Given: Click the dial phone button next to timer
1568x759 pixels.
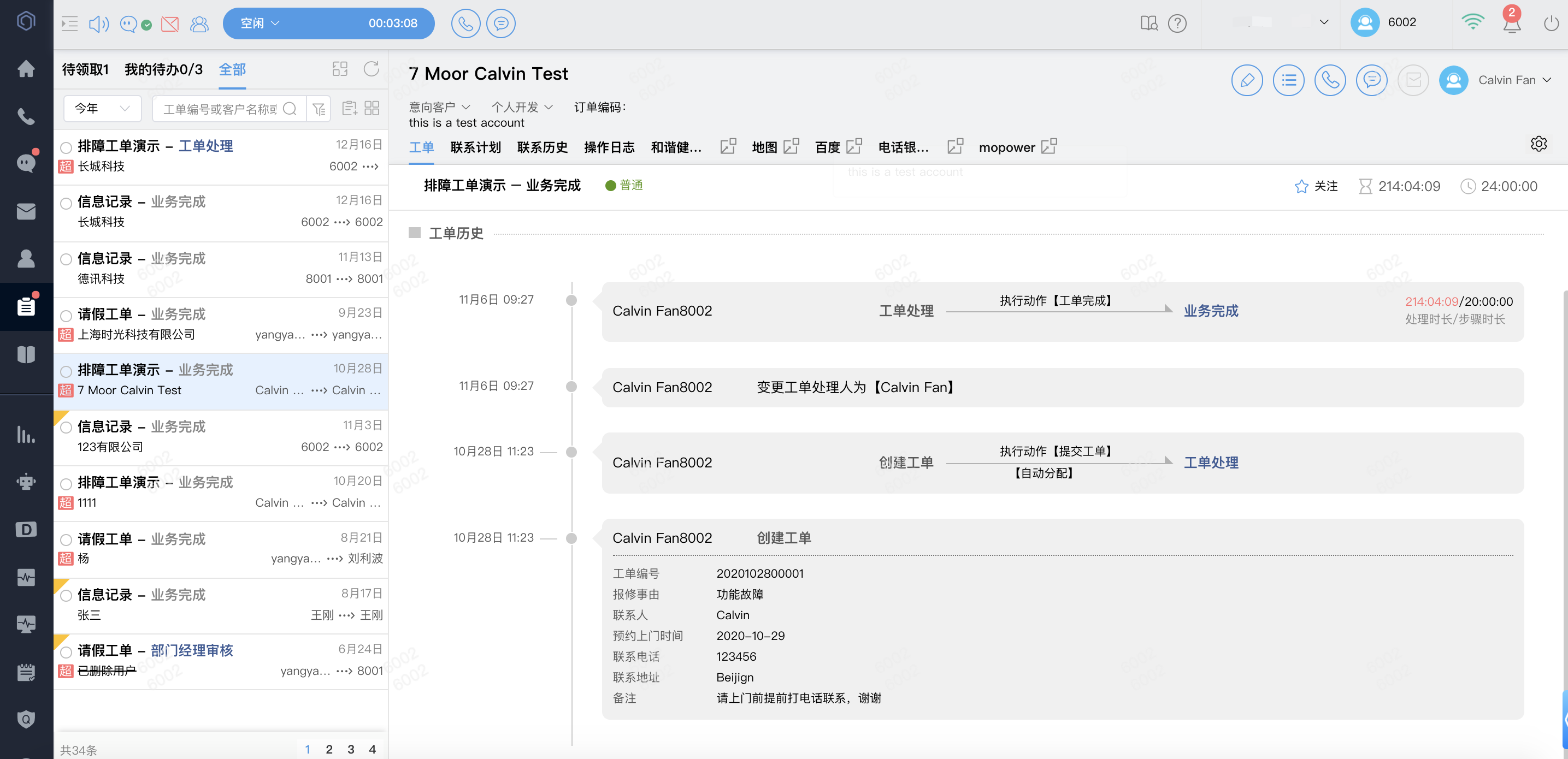Looking at the screenshot, I should click(x=465, y=23).
